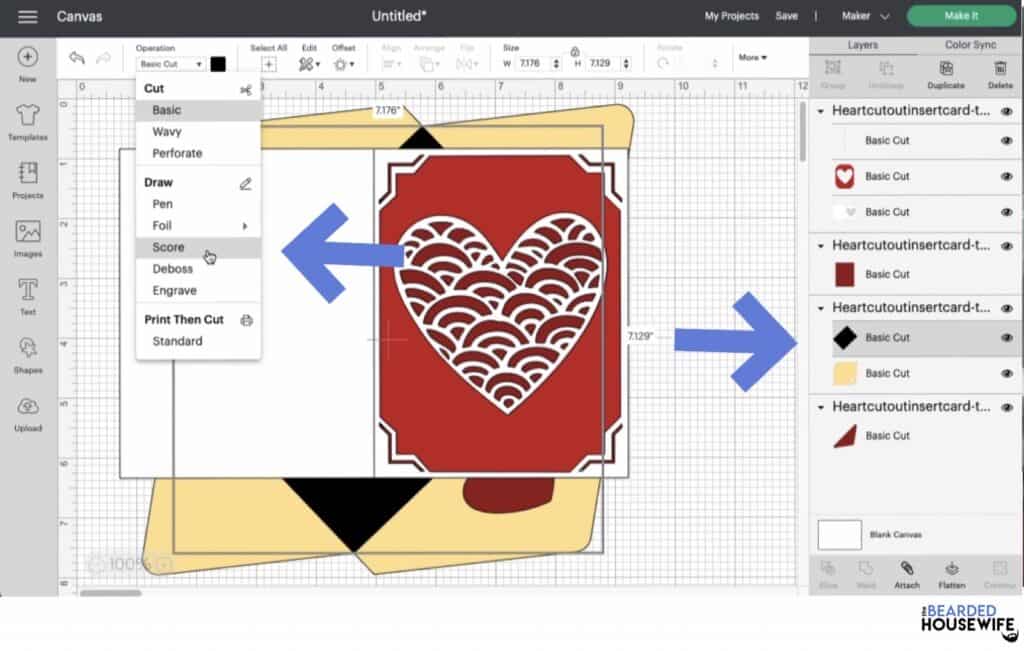Browse Images from the left sidebar
This screenshot has height=651, width=1024.
27,237
